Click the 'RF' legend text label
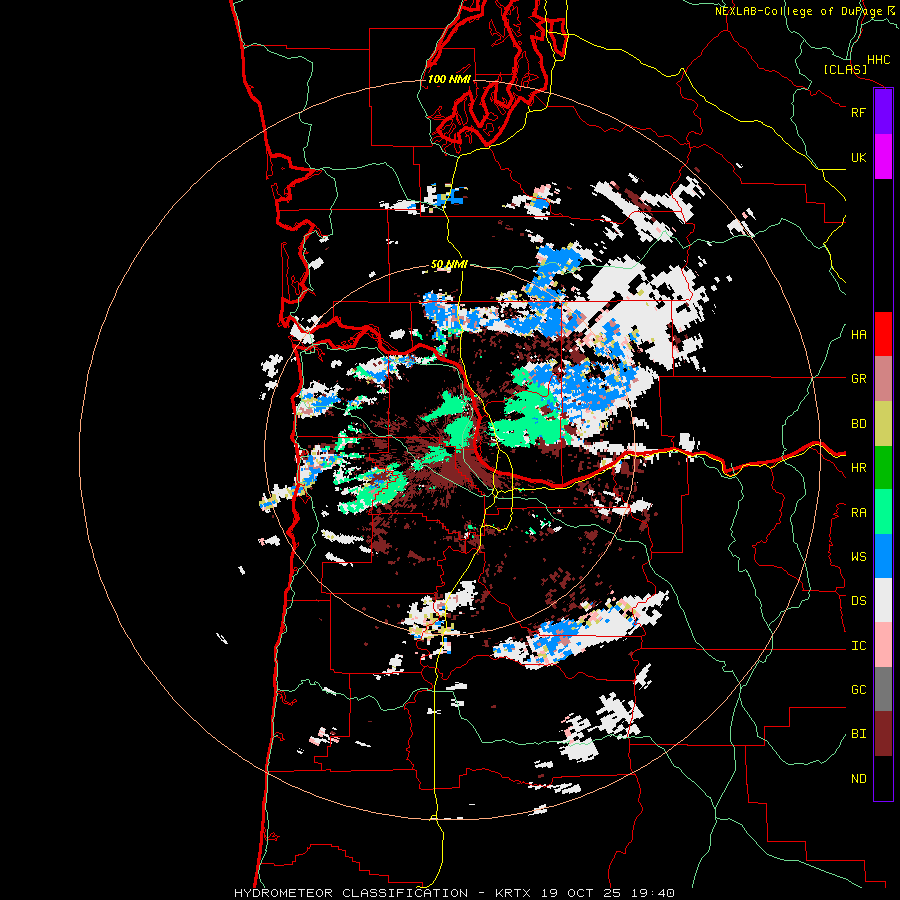Screen dimensions: 900x900 [858, 112]
